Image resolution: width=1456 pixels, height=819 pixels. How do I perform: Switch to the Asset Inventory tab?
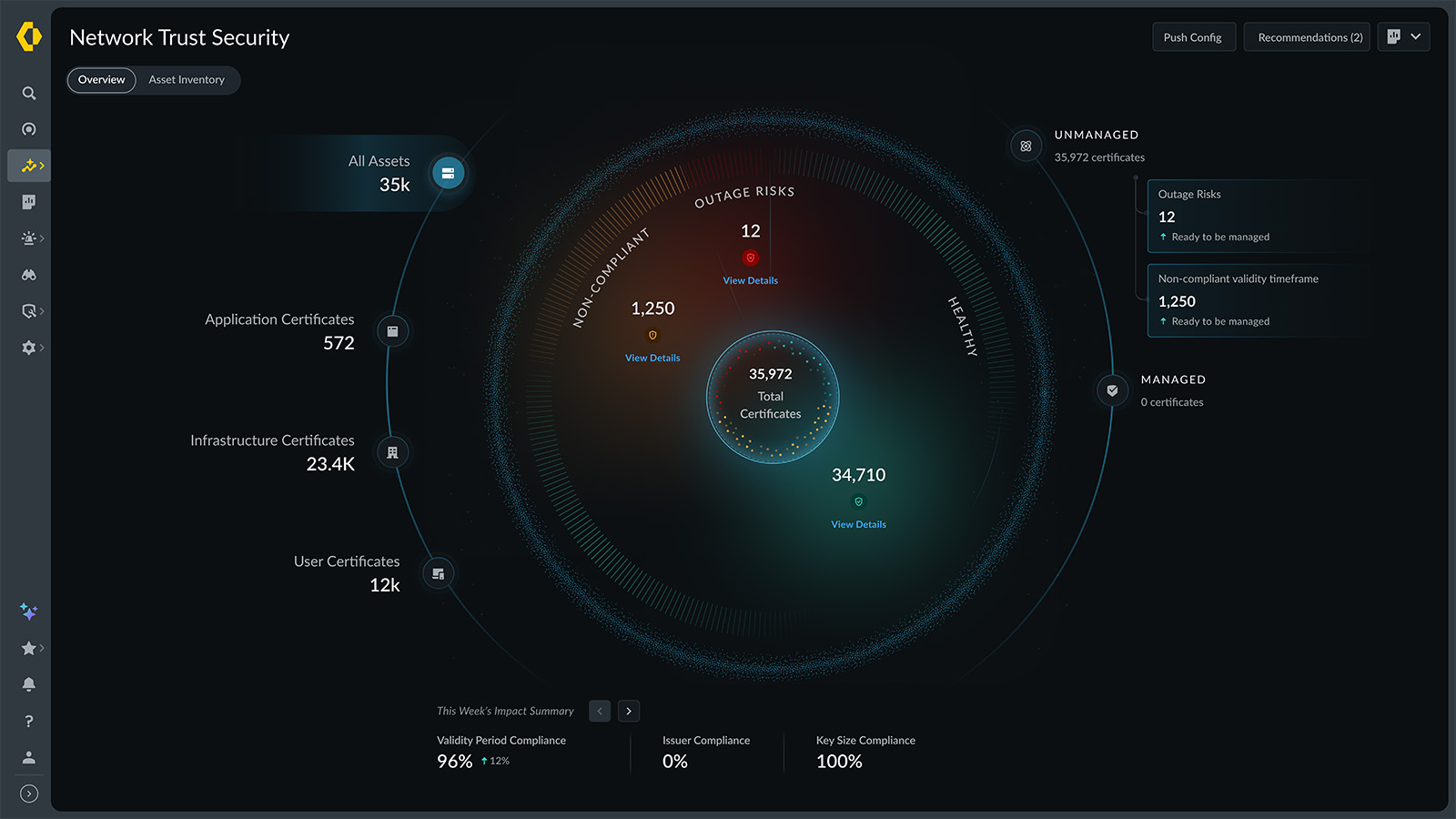tap(187, 80)
